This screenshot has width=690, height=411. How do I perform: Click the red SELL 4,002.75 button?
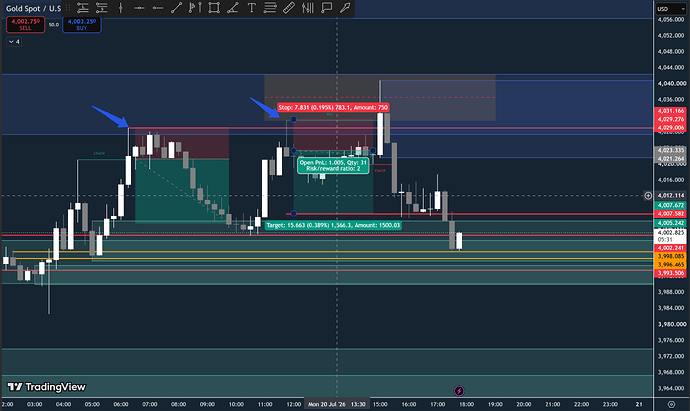pyautogui.click(x=26, y=25)
